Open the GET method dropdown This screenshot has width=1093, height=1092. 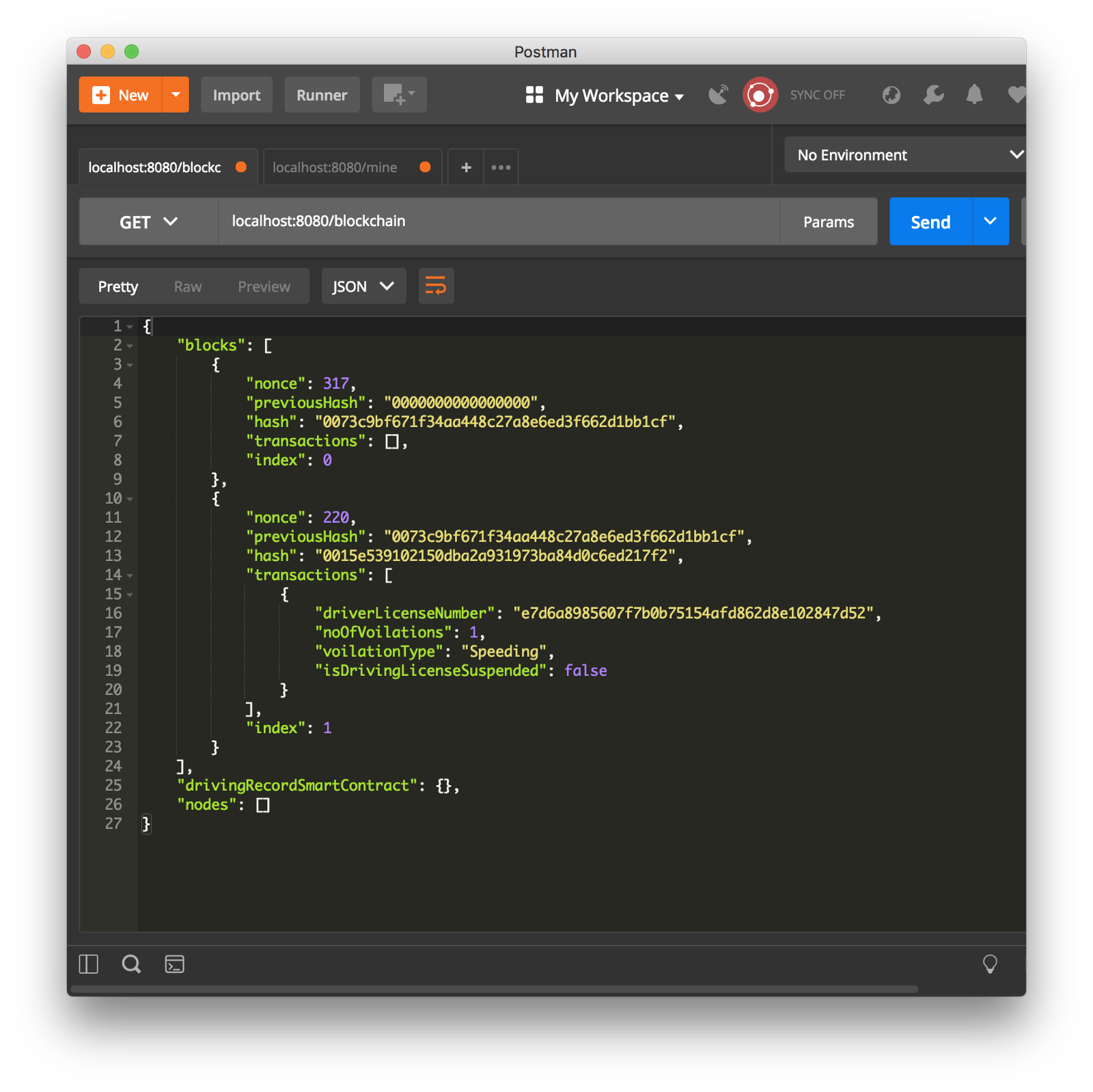pos(149,222)
